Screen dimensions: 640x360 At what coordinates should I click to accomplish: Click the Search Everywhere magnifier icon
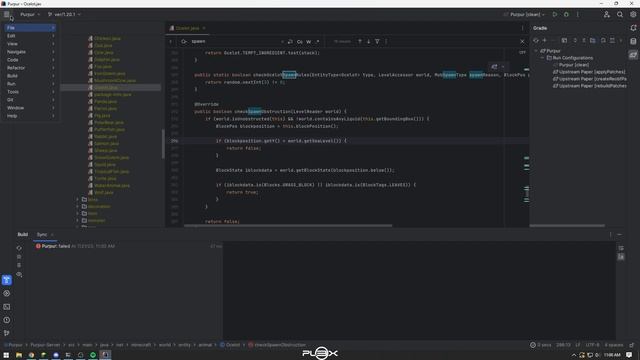tap(620, 14)
